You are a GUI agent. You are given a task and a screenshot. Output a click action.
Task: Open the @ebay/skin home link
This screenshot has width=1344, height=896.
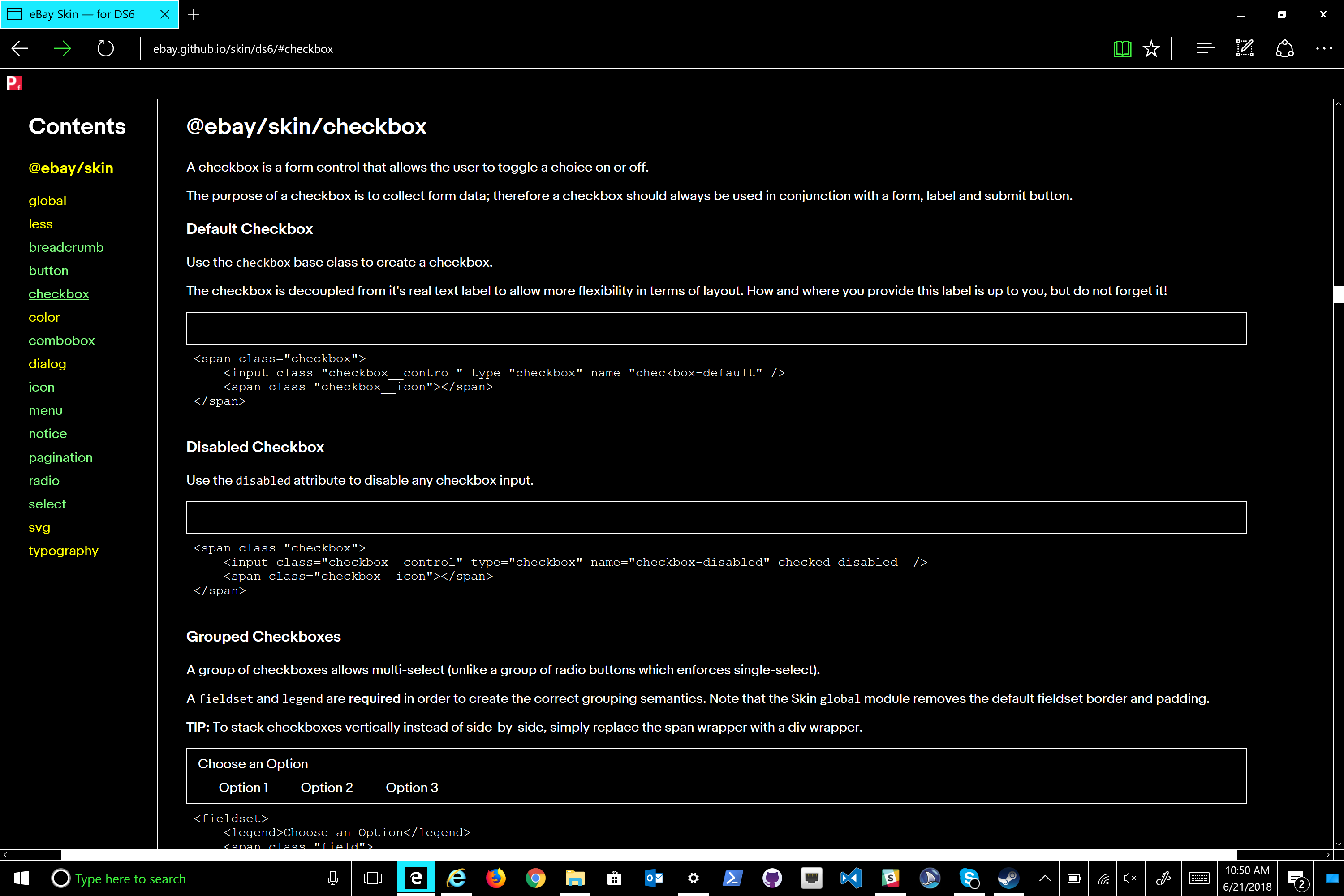71,168
